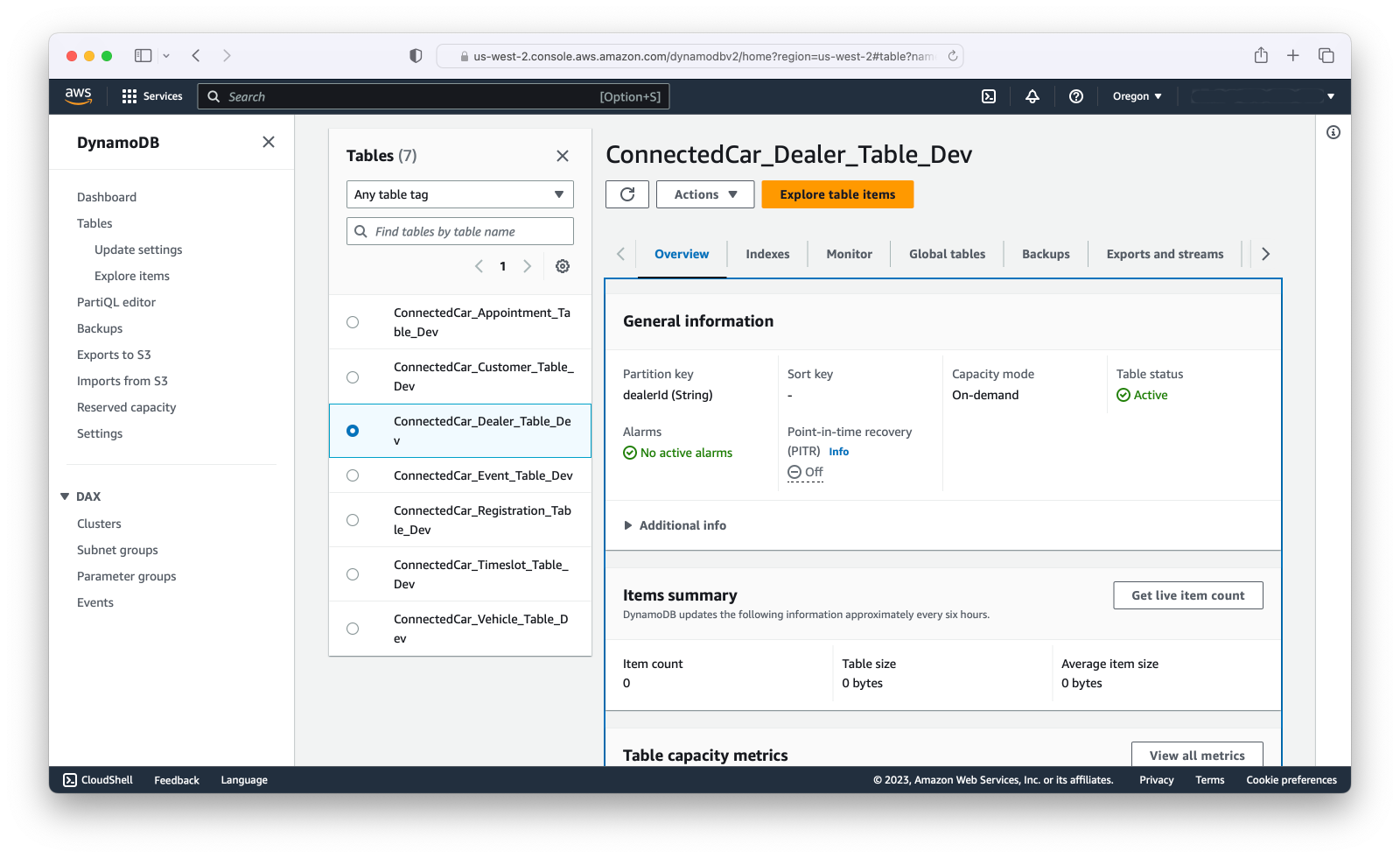This screenshot has width=1400, height=858.
Task: Switch to the Monitor tab
Action: point(849,254)
